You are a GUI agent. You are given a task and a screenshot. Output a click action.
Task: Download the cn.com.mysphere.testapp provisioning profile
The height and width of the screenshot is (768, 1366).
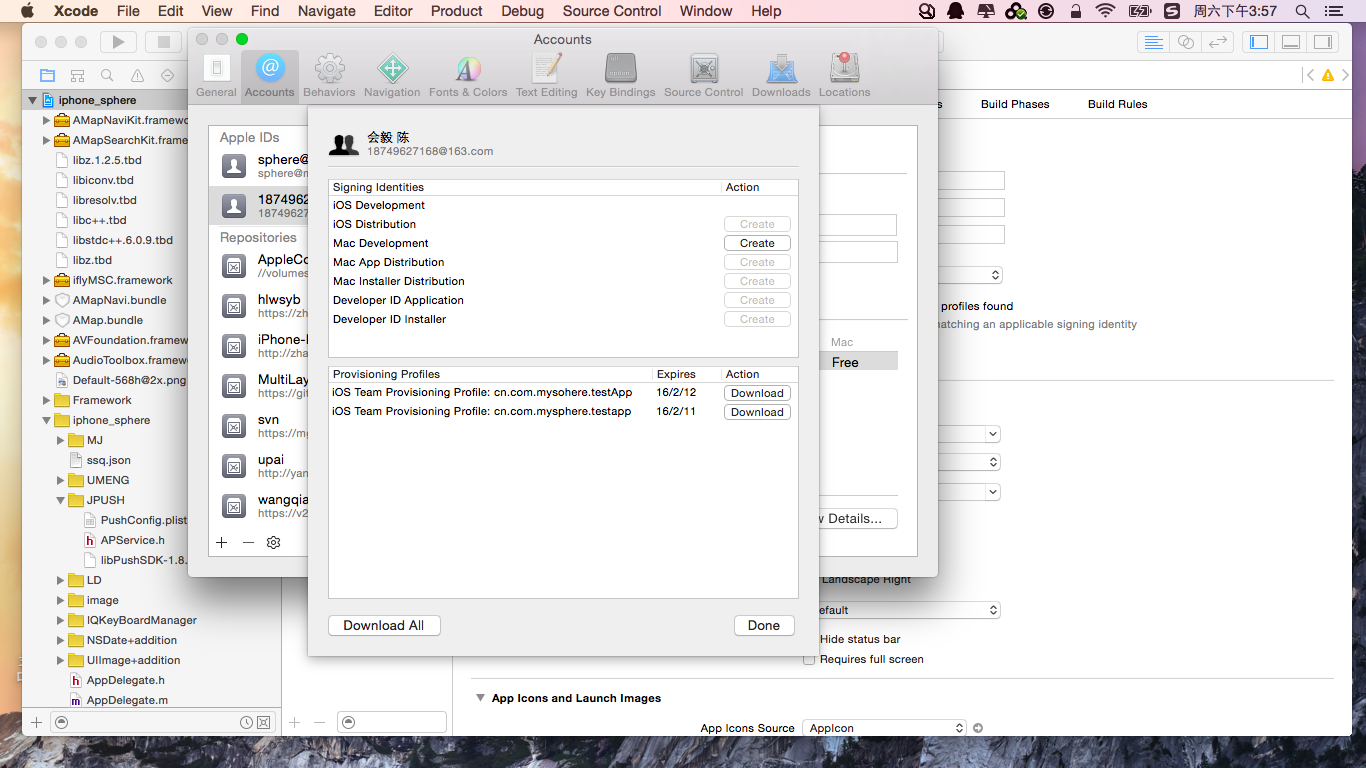757,412
